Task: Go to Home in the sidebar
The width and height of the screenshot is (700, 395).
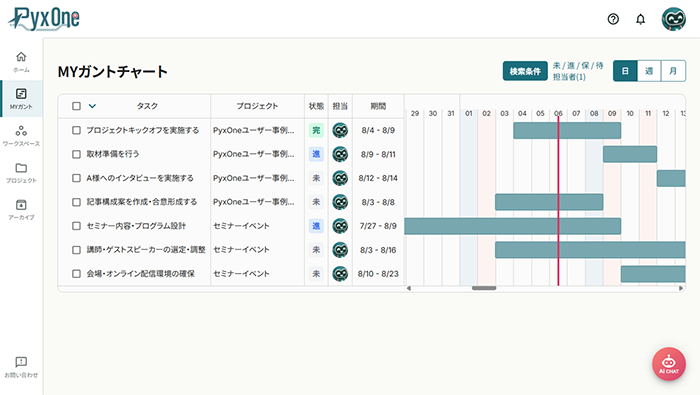Action: (x=21, y=62)
